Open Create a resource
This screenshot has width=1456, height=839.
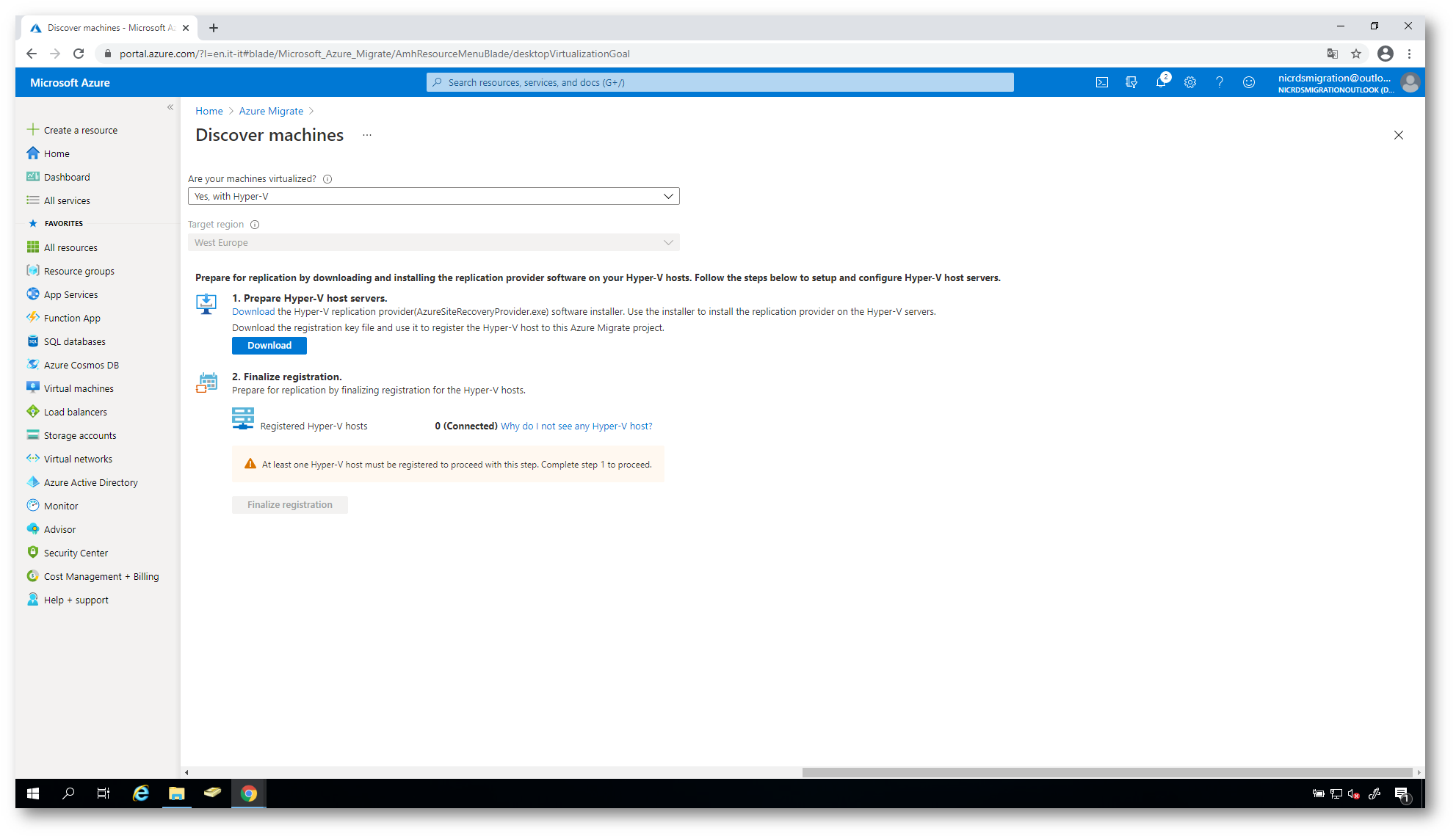pyautogui.click(x=80, y=130)
